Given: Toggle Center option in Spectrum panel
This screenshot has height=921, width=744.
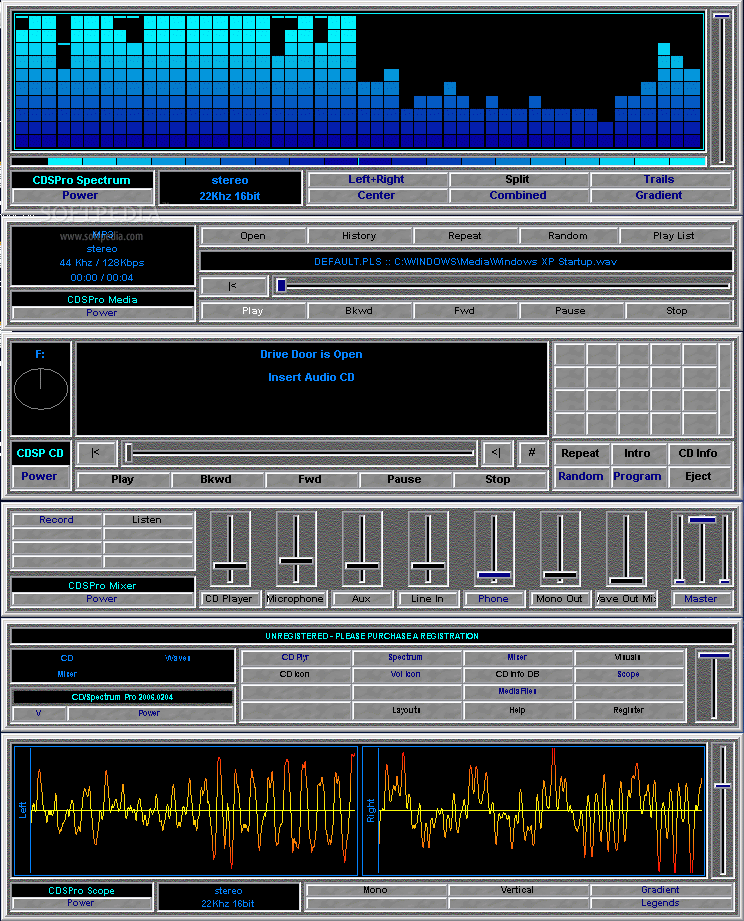Looking at the screenshot, I should 376,196.
